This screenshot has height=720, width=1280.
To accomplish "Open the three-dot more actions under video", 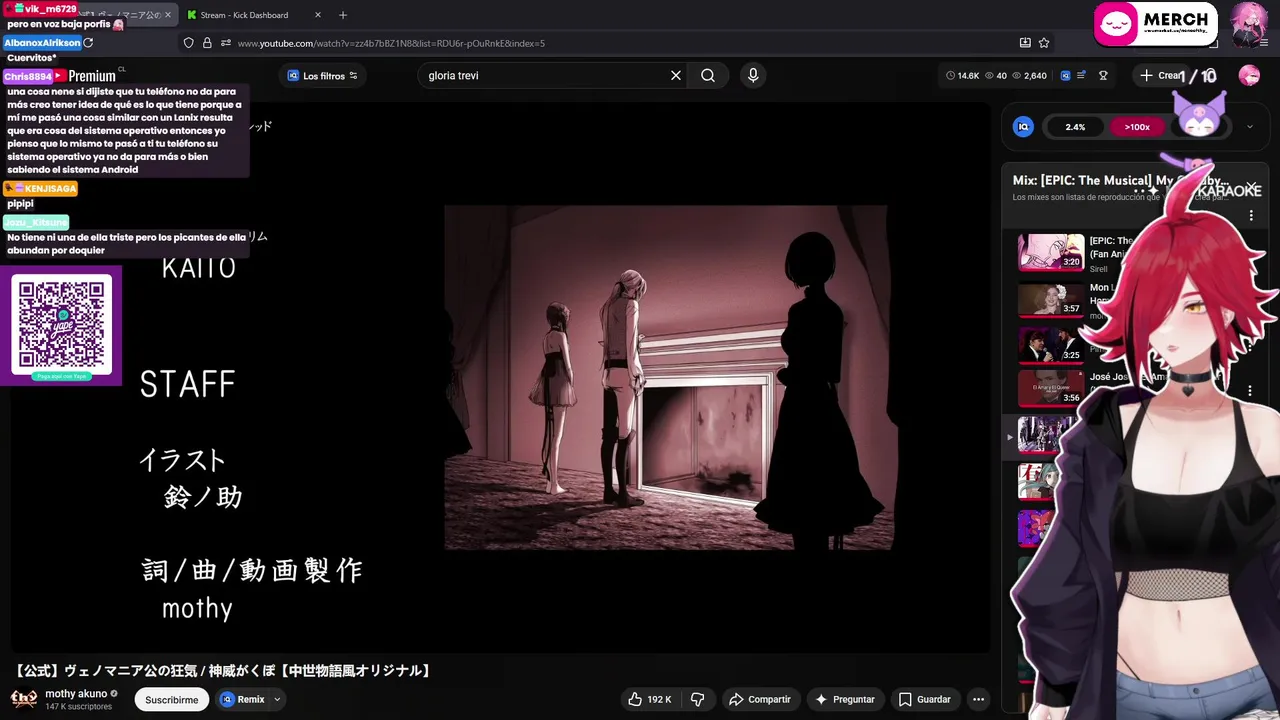I will click(x=978, y=699).
